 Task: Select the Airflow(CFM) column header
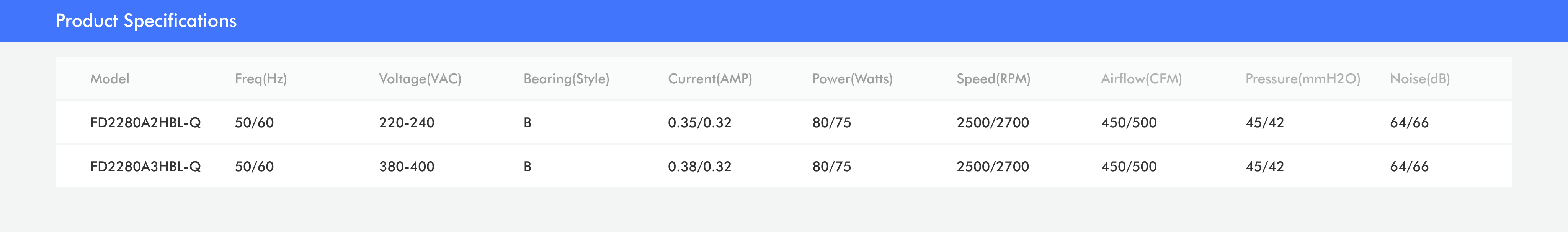click(1141, 79)
